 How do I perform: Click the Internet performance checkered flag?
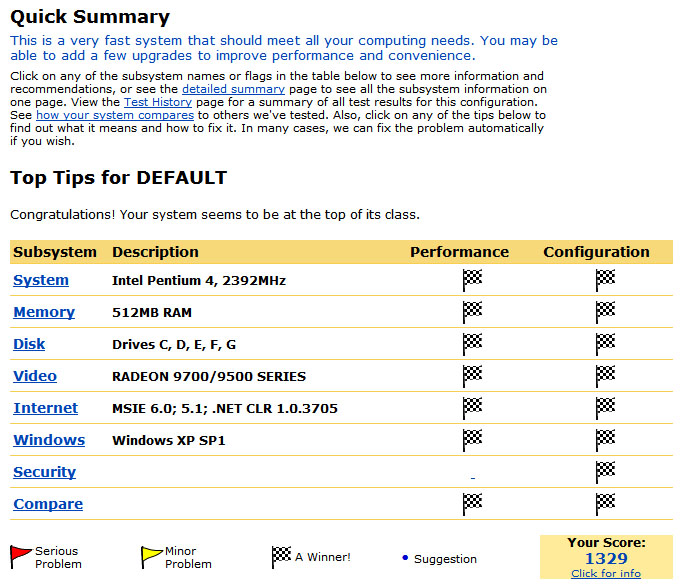(x=472, y=408)
